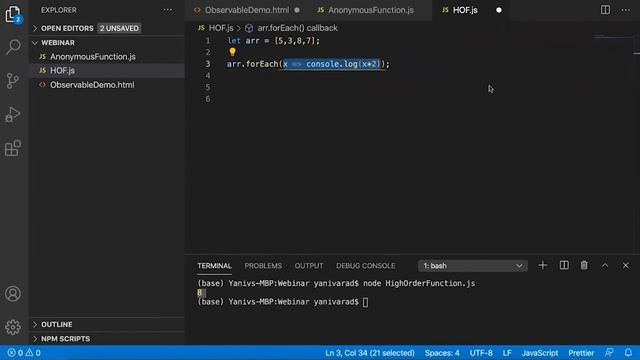Click line number 6 in the gutter

tap(208, 99)
